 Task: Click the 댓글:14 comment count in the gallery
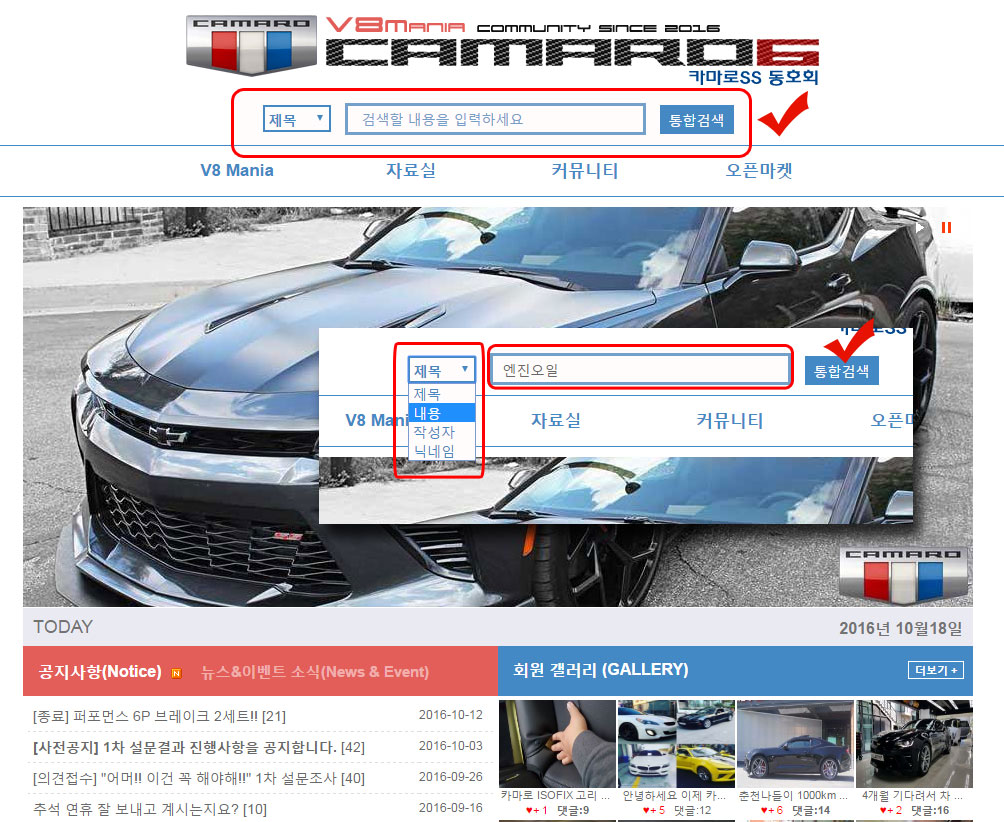(811, 810)
